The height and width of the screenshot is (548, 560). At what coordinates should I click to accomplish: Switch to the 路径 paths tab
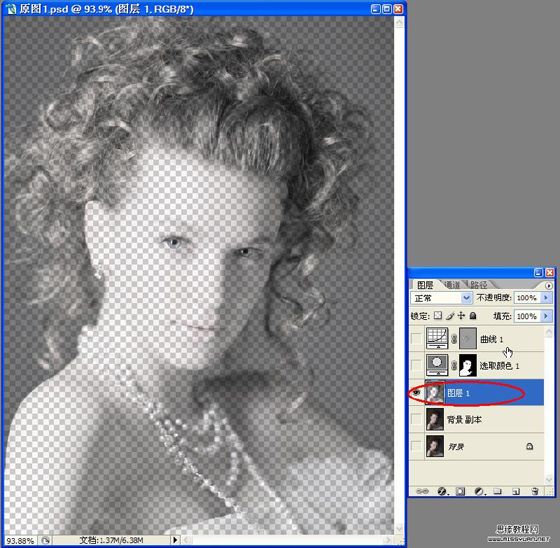tap(479, 285)
